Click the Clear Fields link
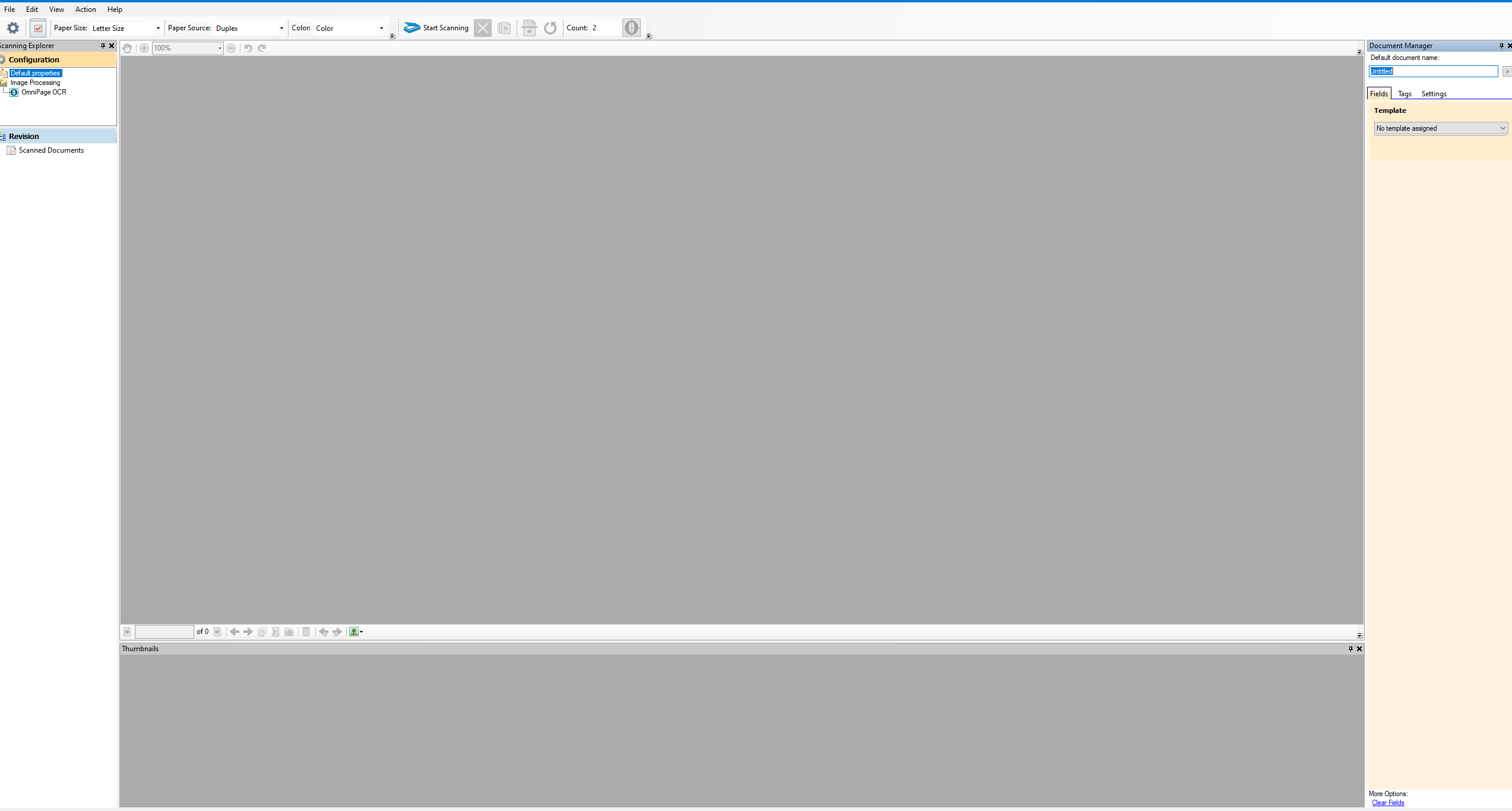 pos(1388,803)
